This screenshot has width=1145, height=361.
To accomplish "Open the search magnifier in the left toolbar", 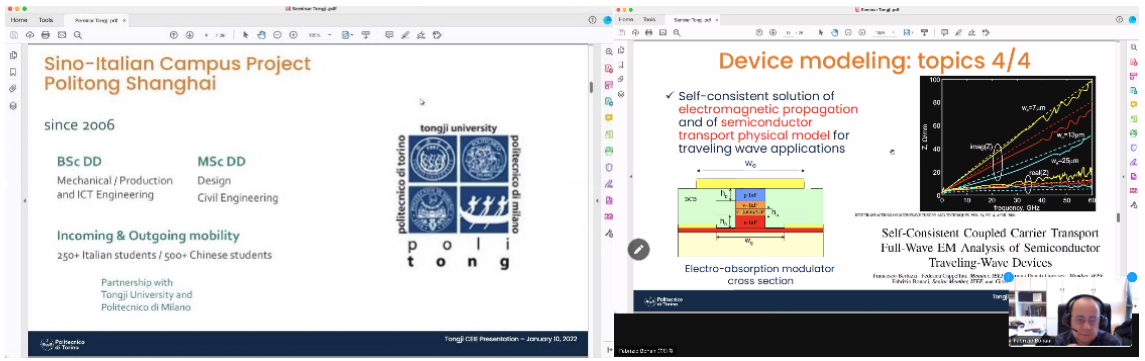I will click(77, 34).
